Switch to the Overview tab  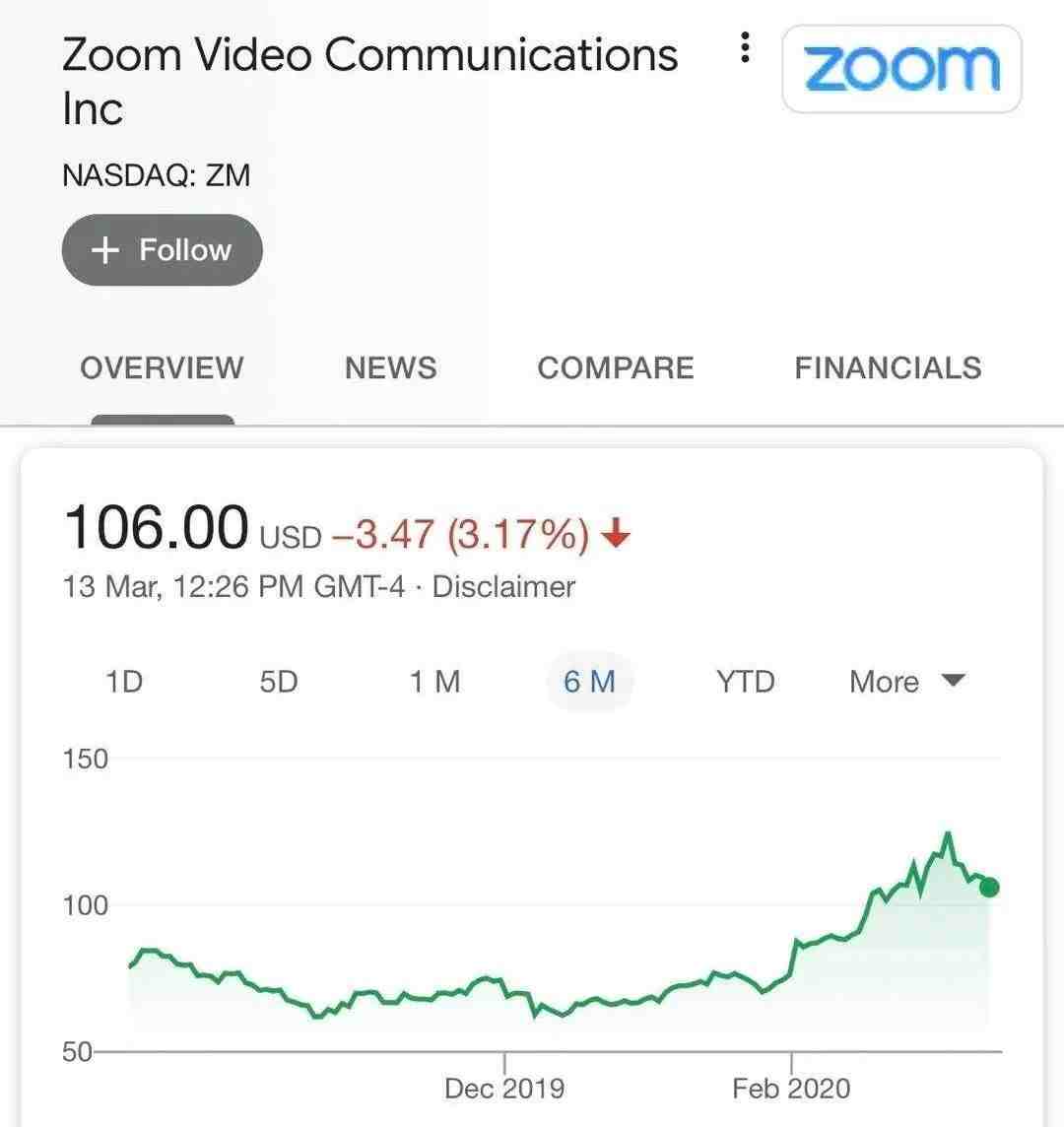pyautogui.click(x=162, y=368)
